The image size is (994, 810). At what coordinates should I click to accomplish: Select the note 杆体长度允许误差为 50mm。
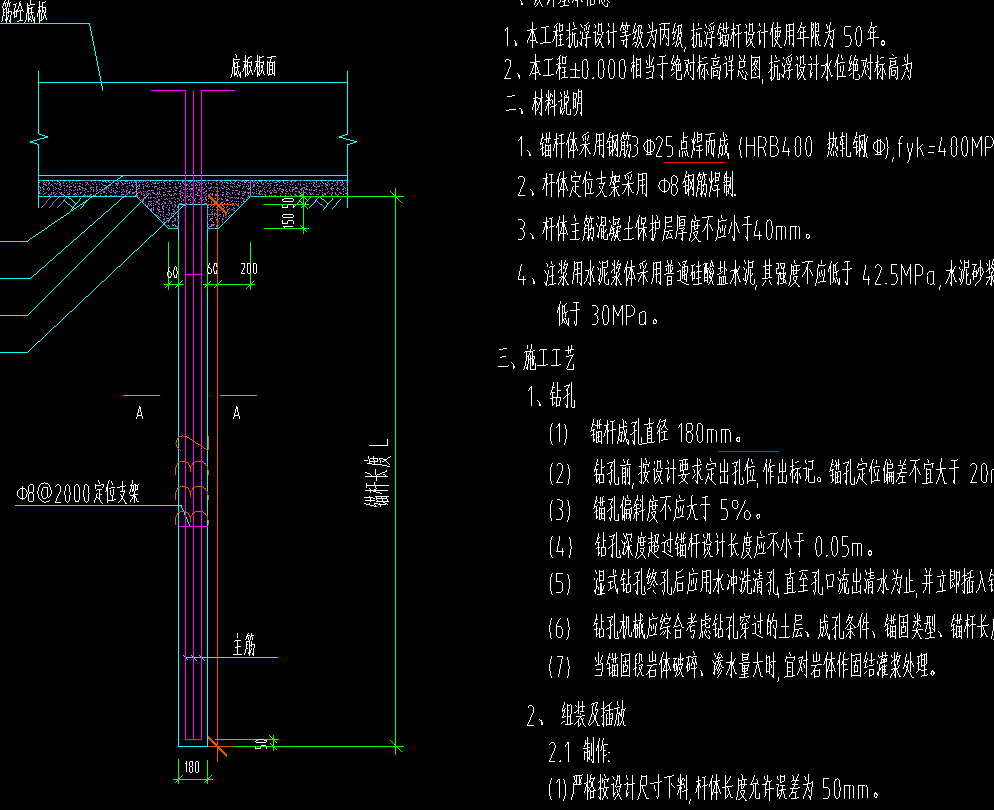coord(714,789)
